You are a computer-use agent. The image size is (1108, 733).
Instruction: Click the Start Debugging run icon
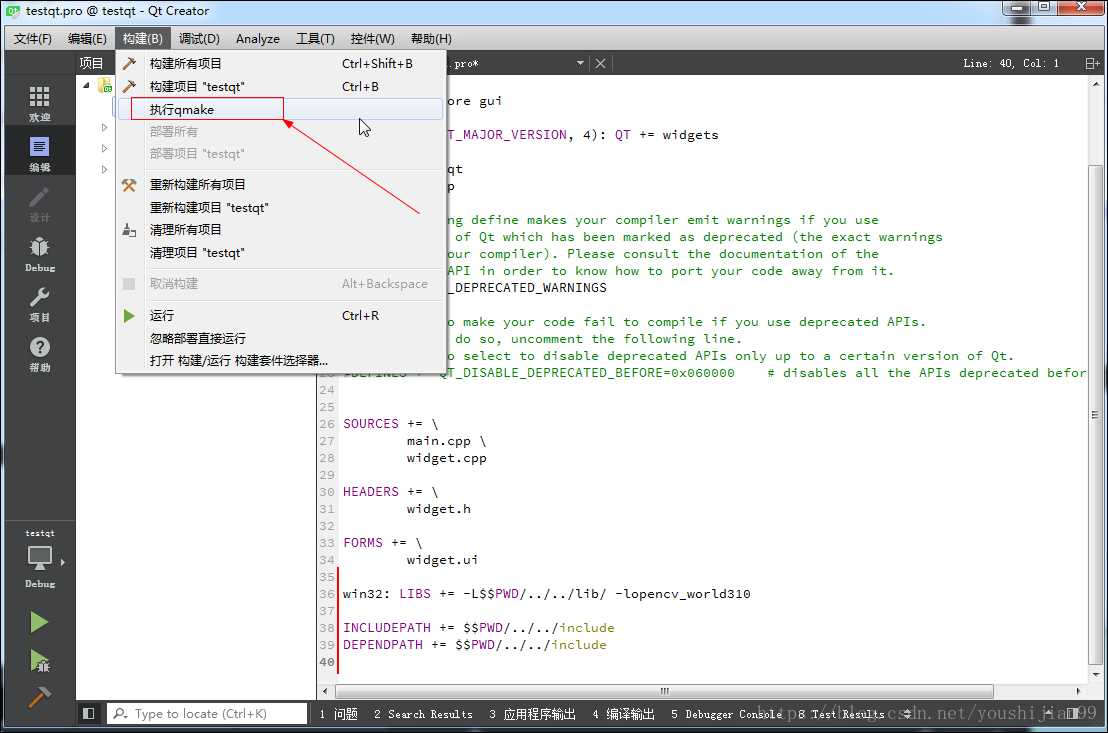tap(40, 661)
